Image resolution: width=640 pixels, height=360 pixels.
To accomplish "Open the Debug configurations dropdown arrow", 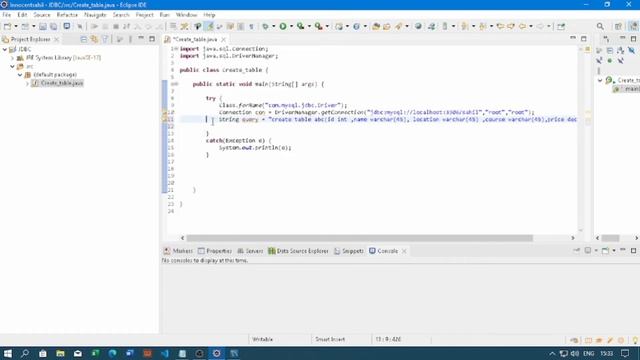I will 273,26.
